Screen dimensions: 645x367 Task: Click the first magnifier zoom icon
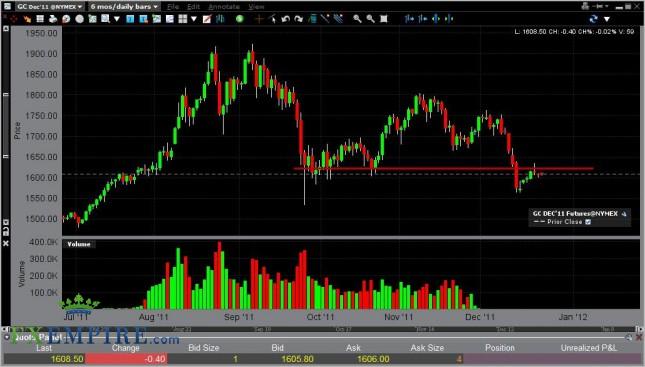coord(357,19)
